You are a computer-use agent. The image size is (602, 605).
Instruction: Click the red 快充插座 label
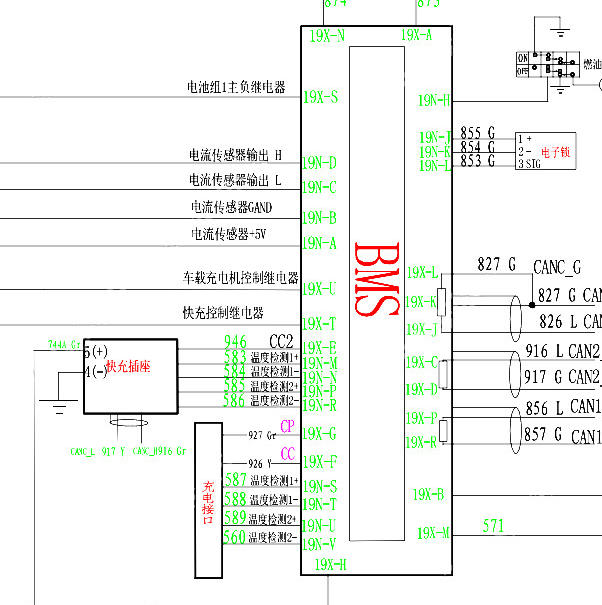[x=128, y=366]
